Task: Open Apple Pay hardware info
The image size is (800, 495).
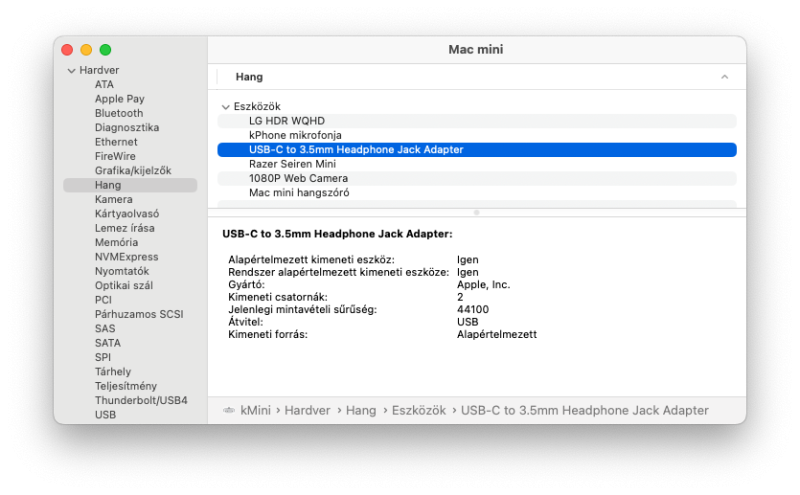Action: (x=119, y=99)
